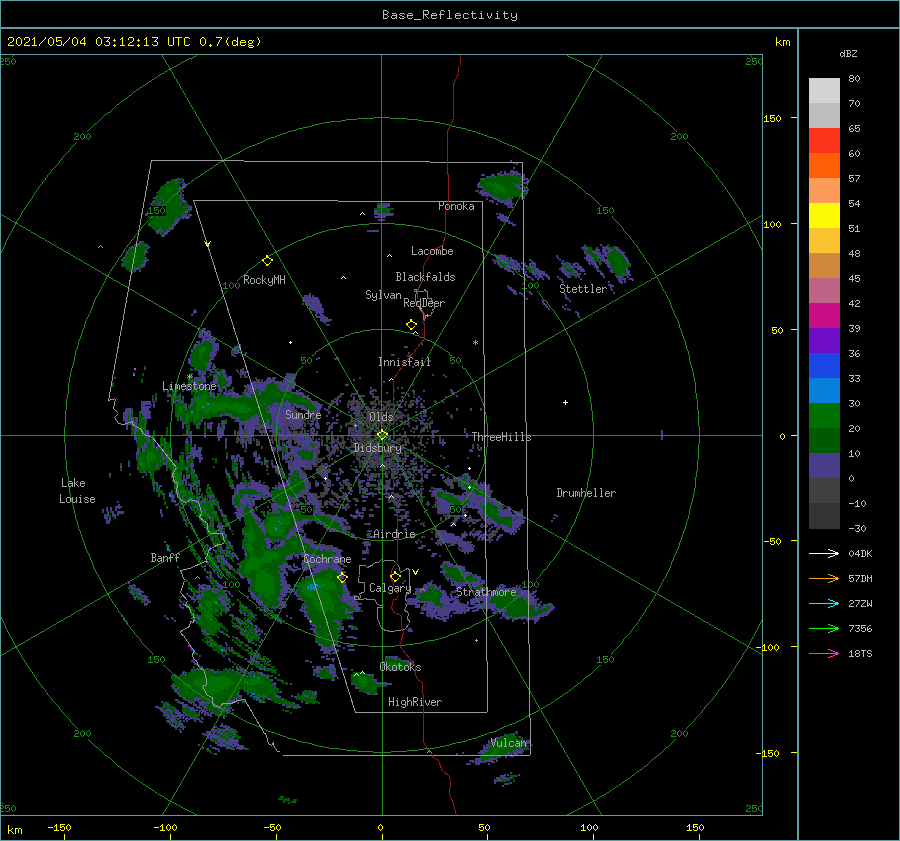Click the Airdrie label

(x=394, y=534)
